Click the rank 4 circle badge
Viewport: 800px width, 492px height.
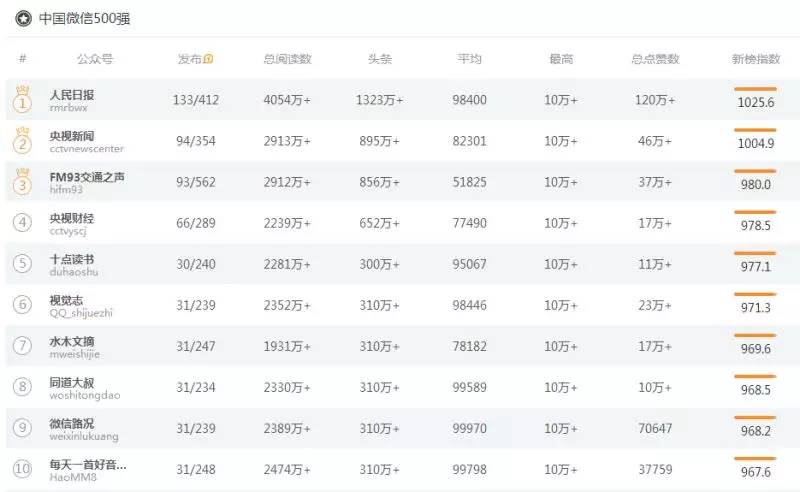pos(22,223)
